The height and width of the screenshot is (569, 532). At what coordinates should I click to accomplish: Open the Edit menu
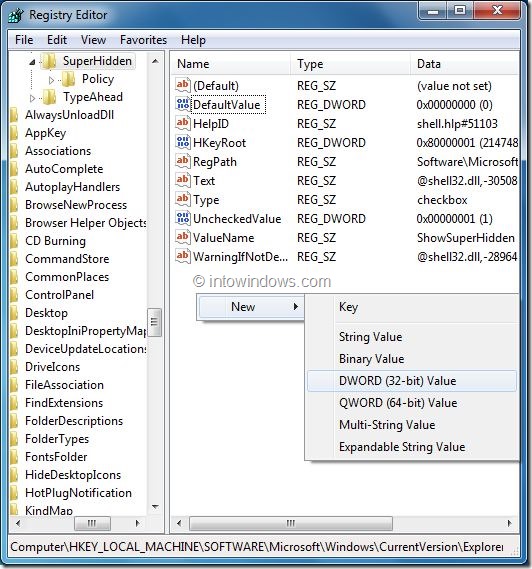[57, 40]
